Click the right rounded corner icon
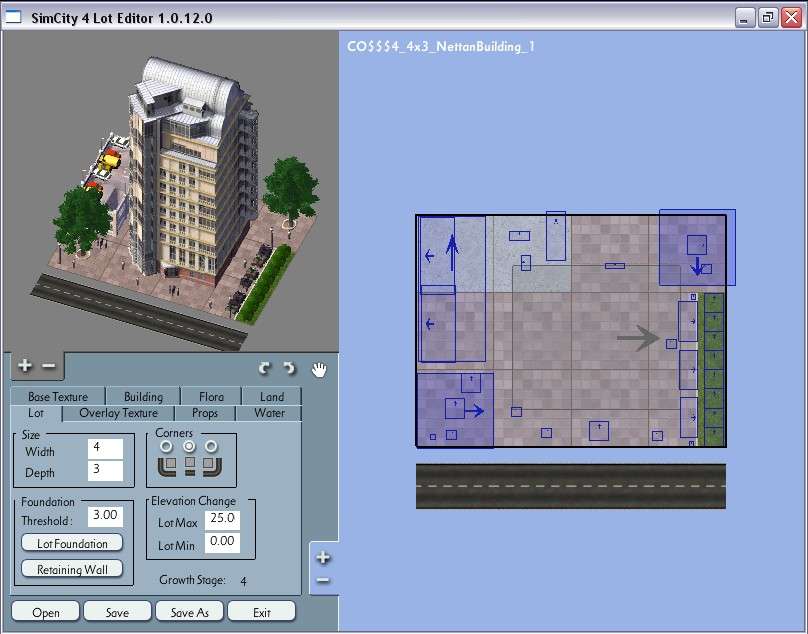Screen dimensions: 808x634 pyautogui.click(x=212, y=466)
